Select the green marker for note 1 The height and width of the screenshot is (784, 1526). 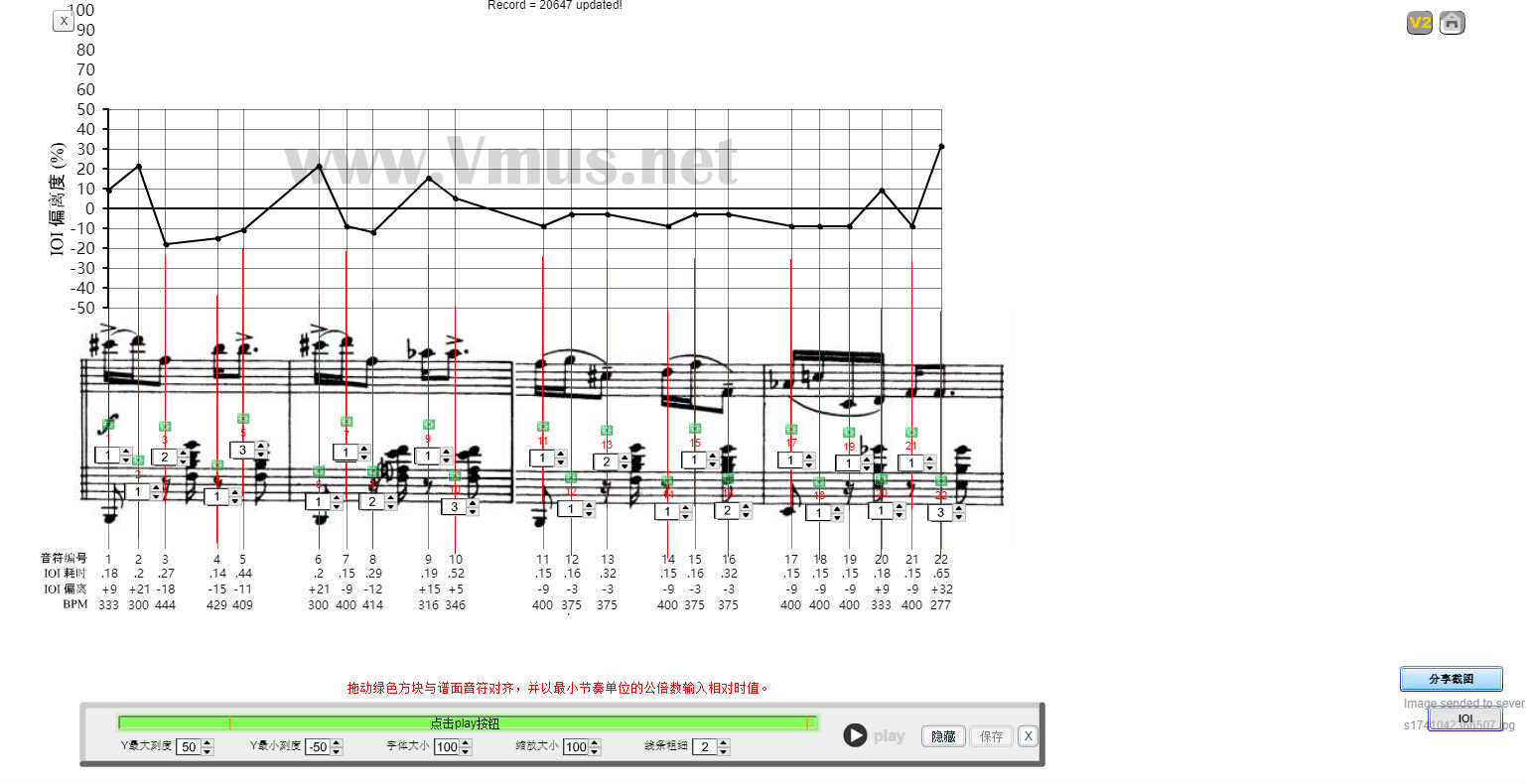[108, 425]
